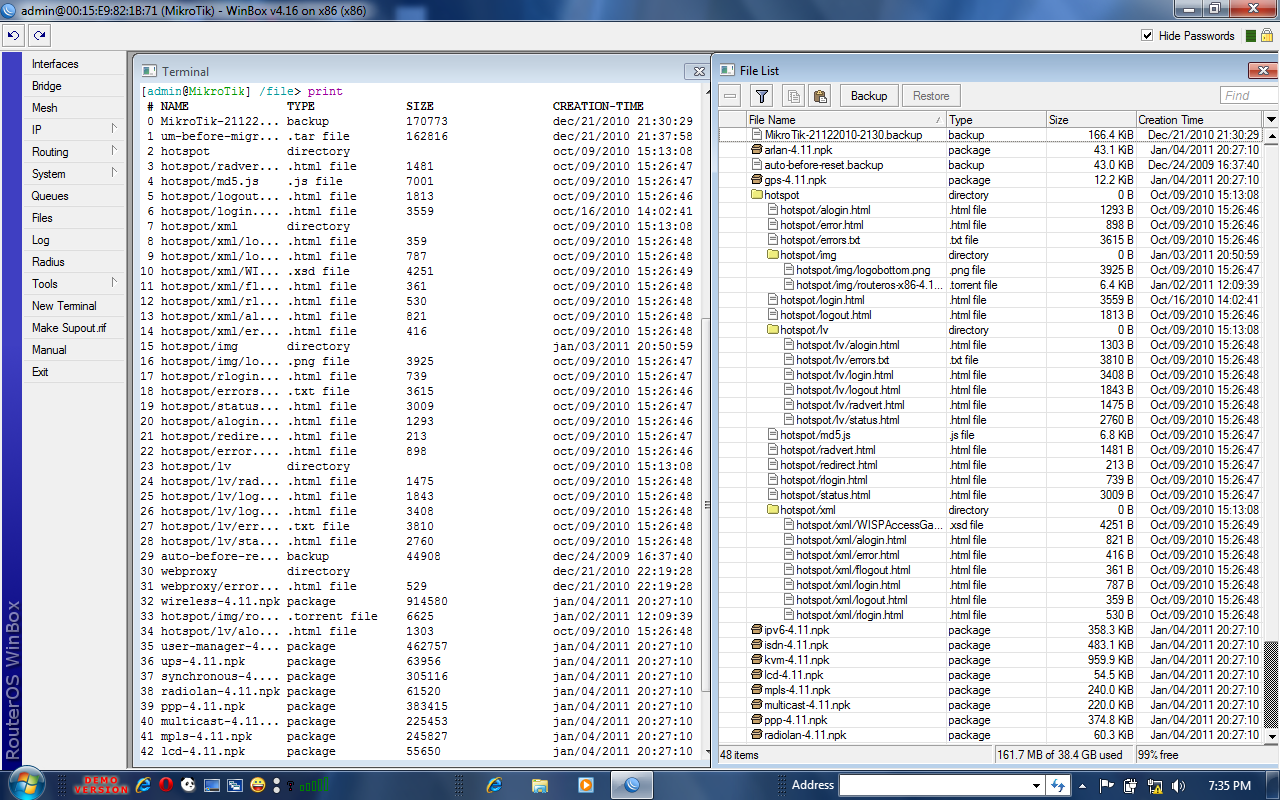Click the remove (minus) button in File List
Screen dimensions: 1280x800
pyautogui.click(x=731, y=96)
